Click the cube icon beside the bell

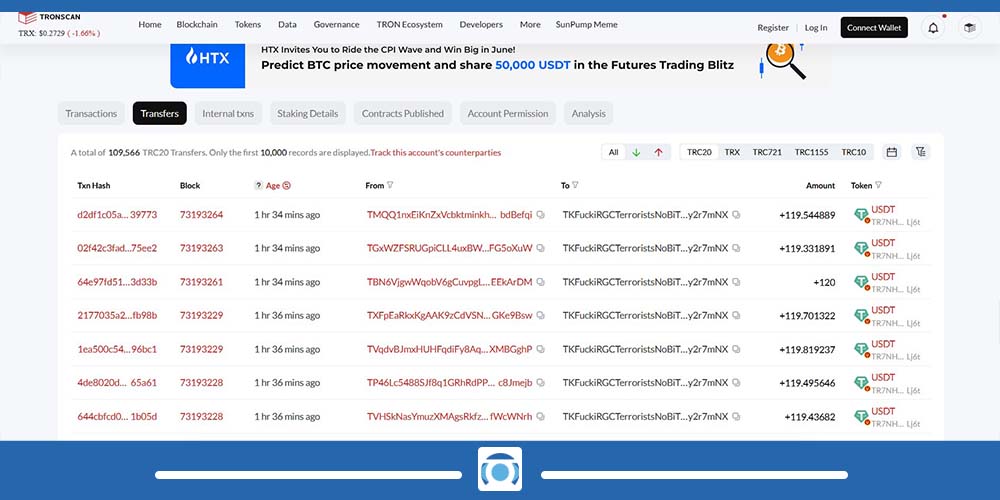pyautogui.click(x=969, y=27)
